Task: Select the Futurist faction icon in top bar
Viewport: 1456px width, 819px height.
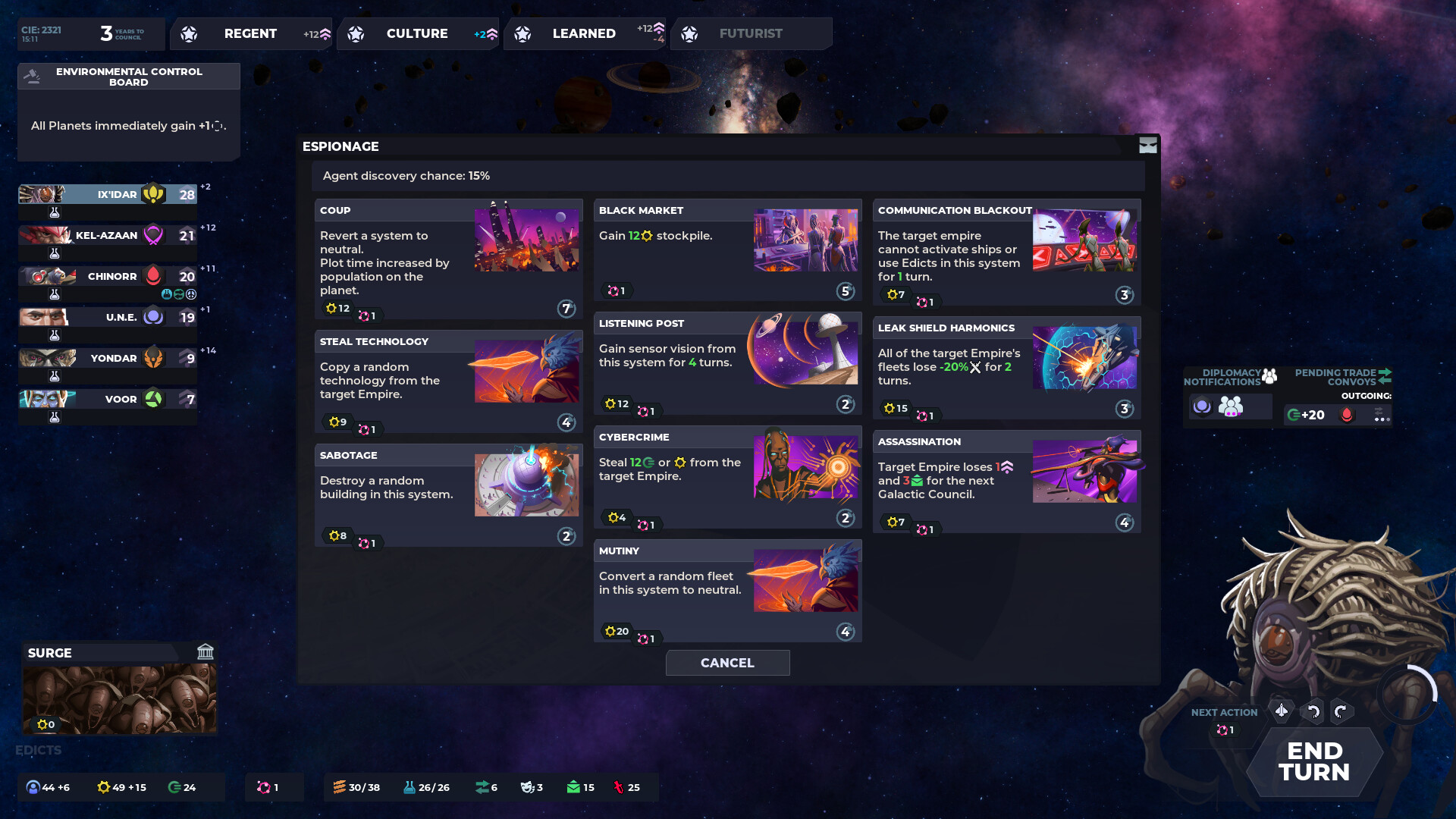Action: click(x=690, y=33)
